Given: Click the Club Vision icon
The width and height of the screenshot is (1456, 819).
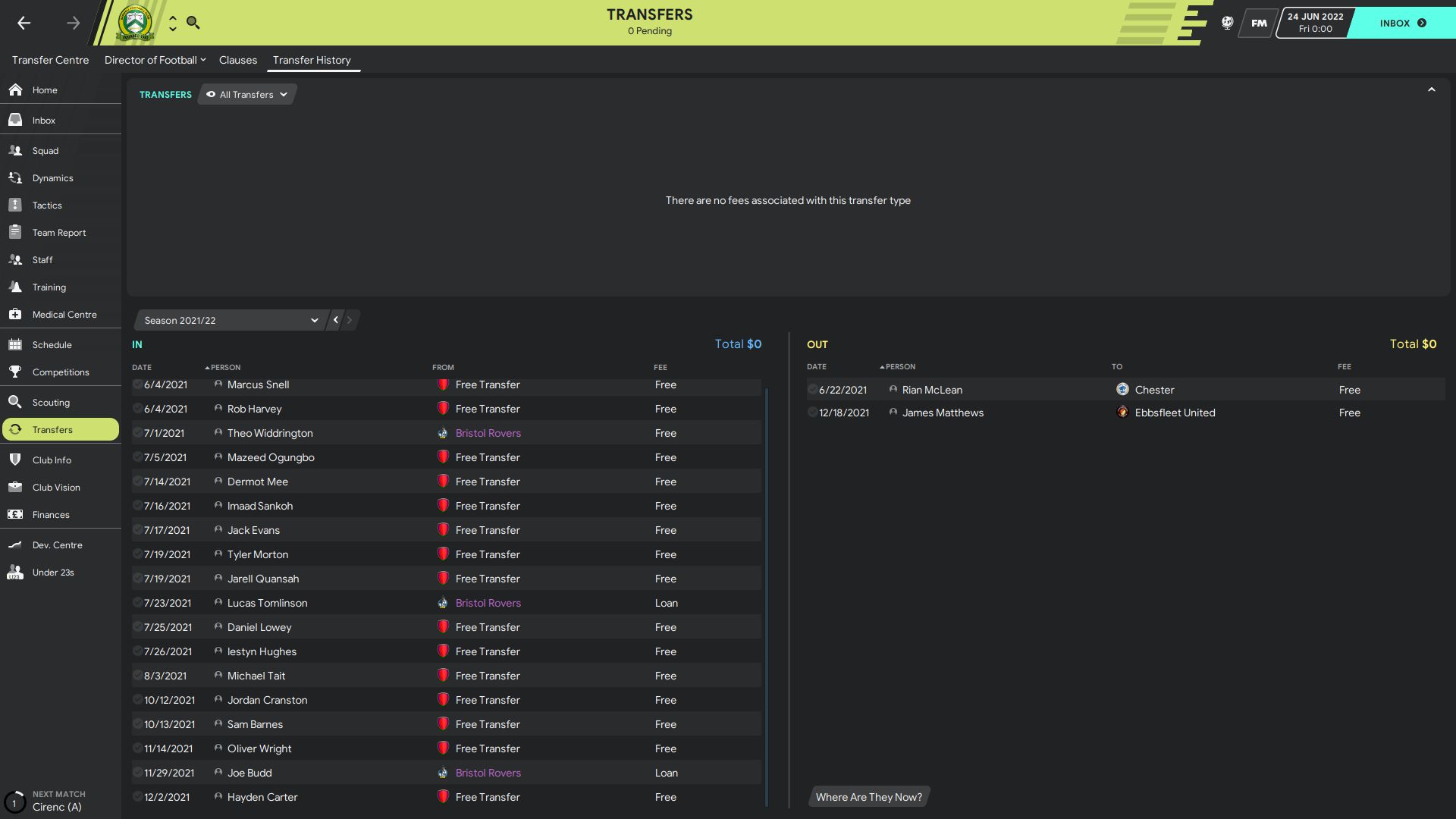Looking at the screenshot, I should click(15, 487).
